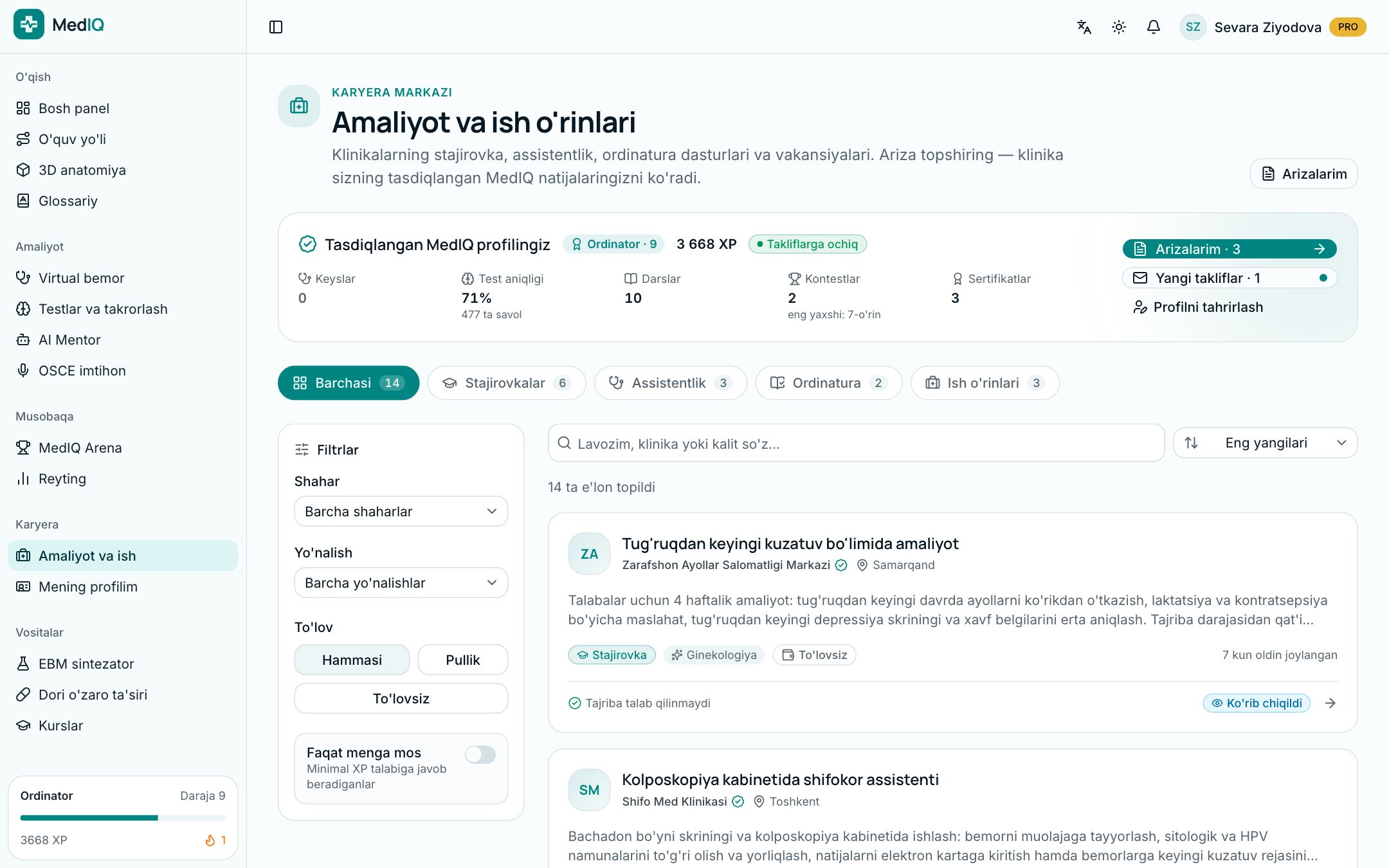Select the To'lovsiz payment filter
This screenshot has height=868, width=1389.
pos(401,698)
